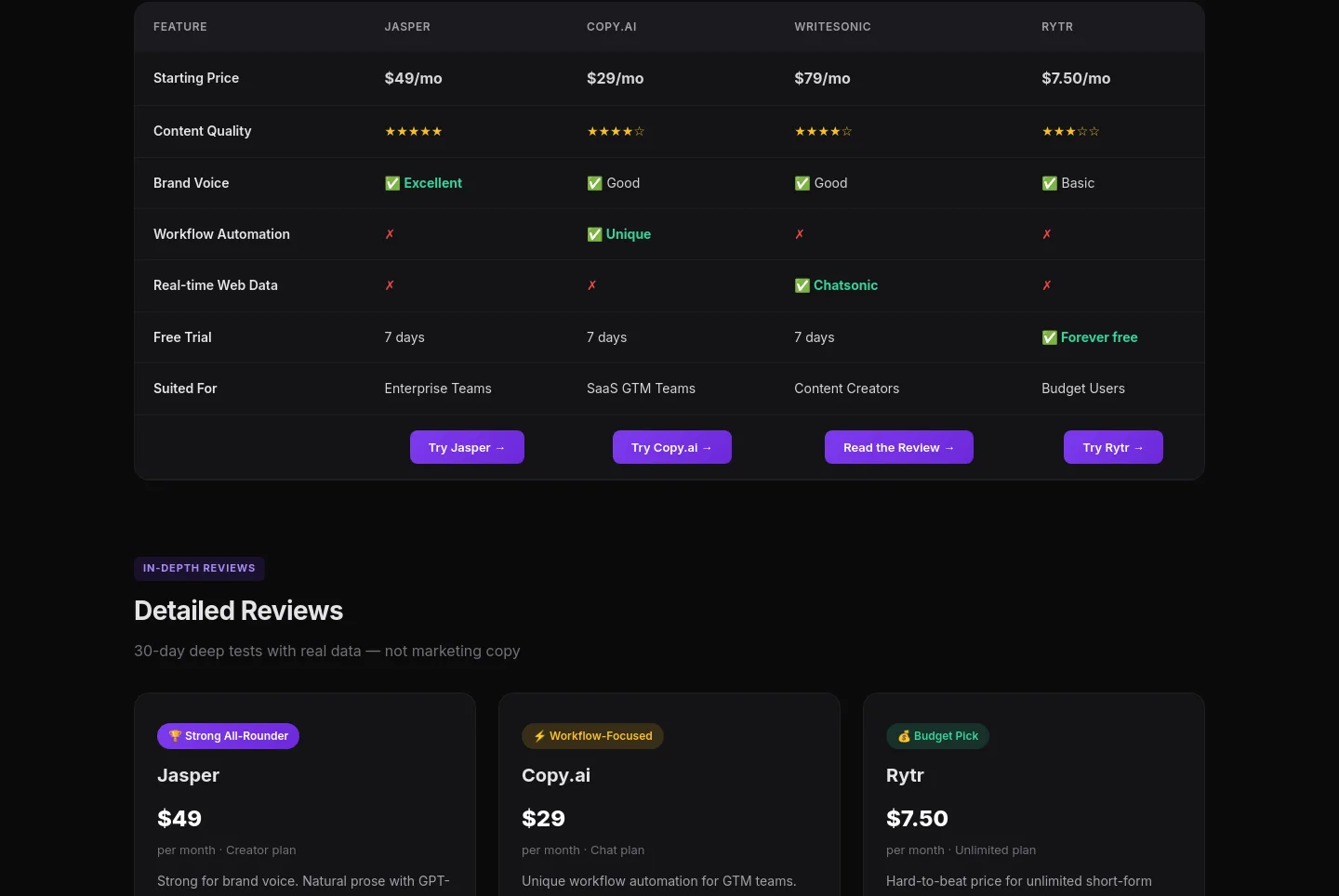The width and height of the screenshot is (1339, 896).
Task: Click the Detailed Reviews heading
Action: pyautogui.click(x=239, y=611)
